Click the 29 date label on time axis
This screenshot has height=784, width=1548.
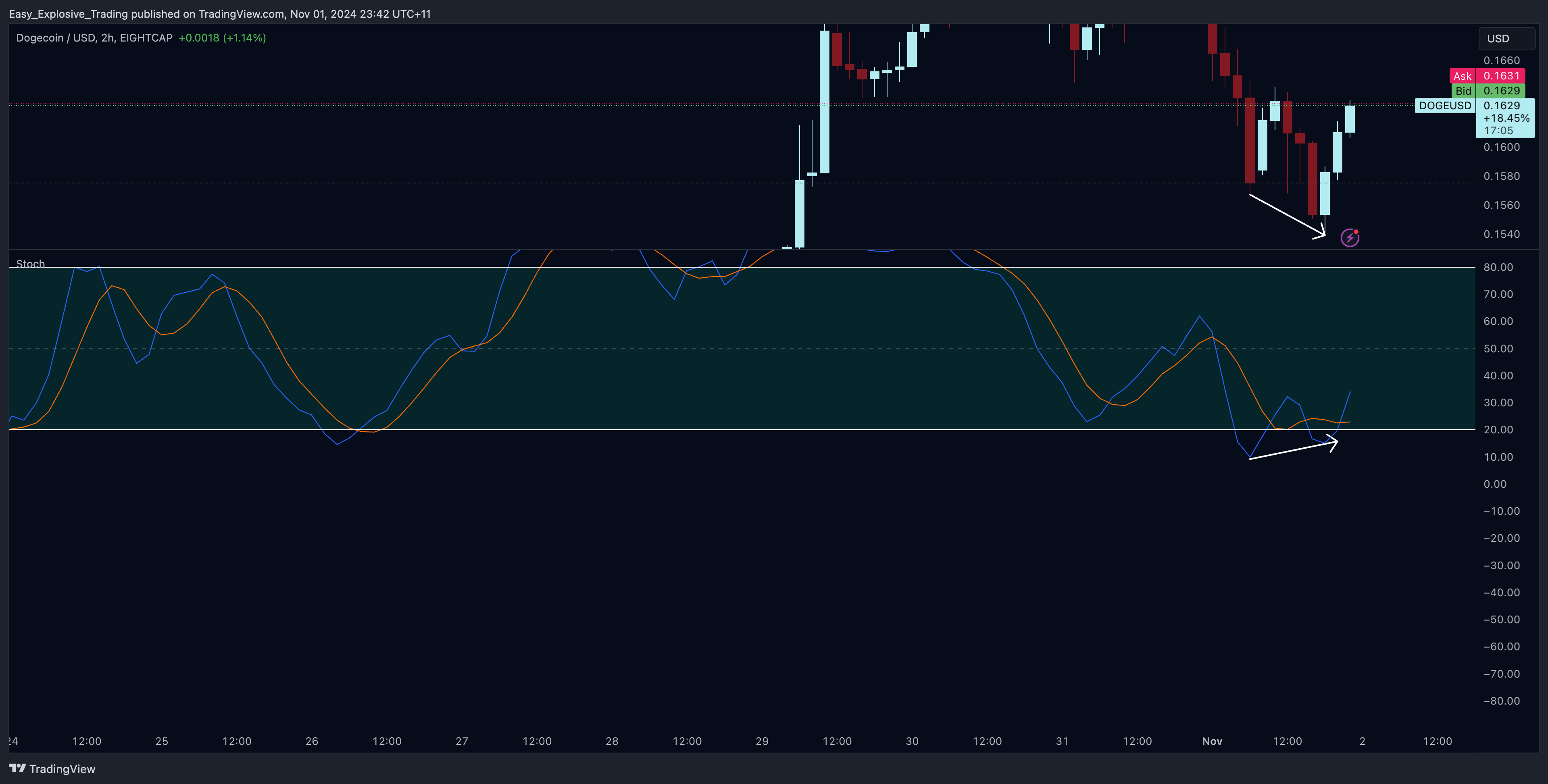coord(762,741)
